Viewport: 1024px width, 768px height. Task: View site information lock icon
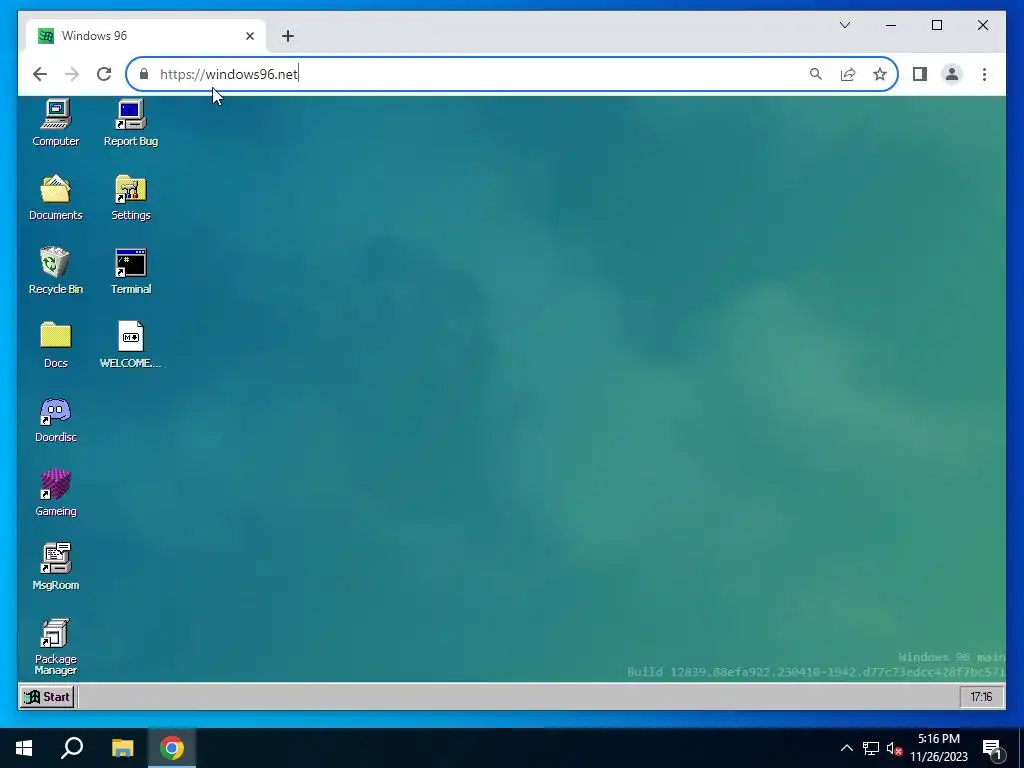click(144, 74)
